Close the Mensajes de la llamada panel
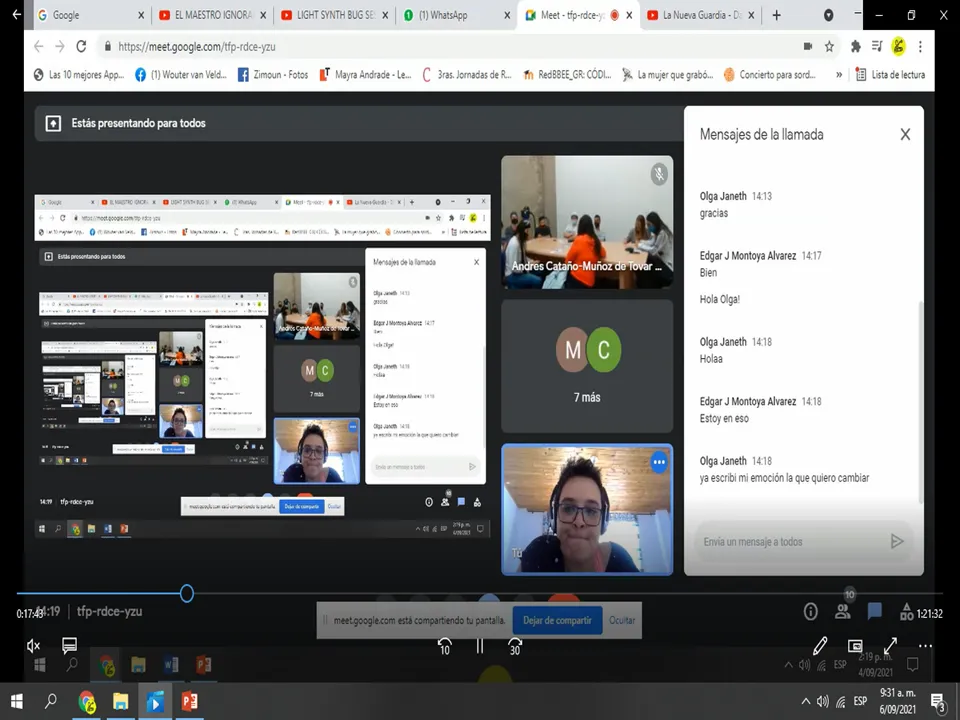 click(x=906, y=135)
